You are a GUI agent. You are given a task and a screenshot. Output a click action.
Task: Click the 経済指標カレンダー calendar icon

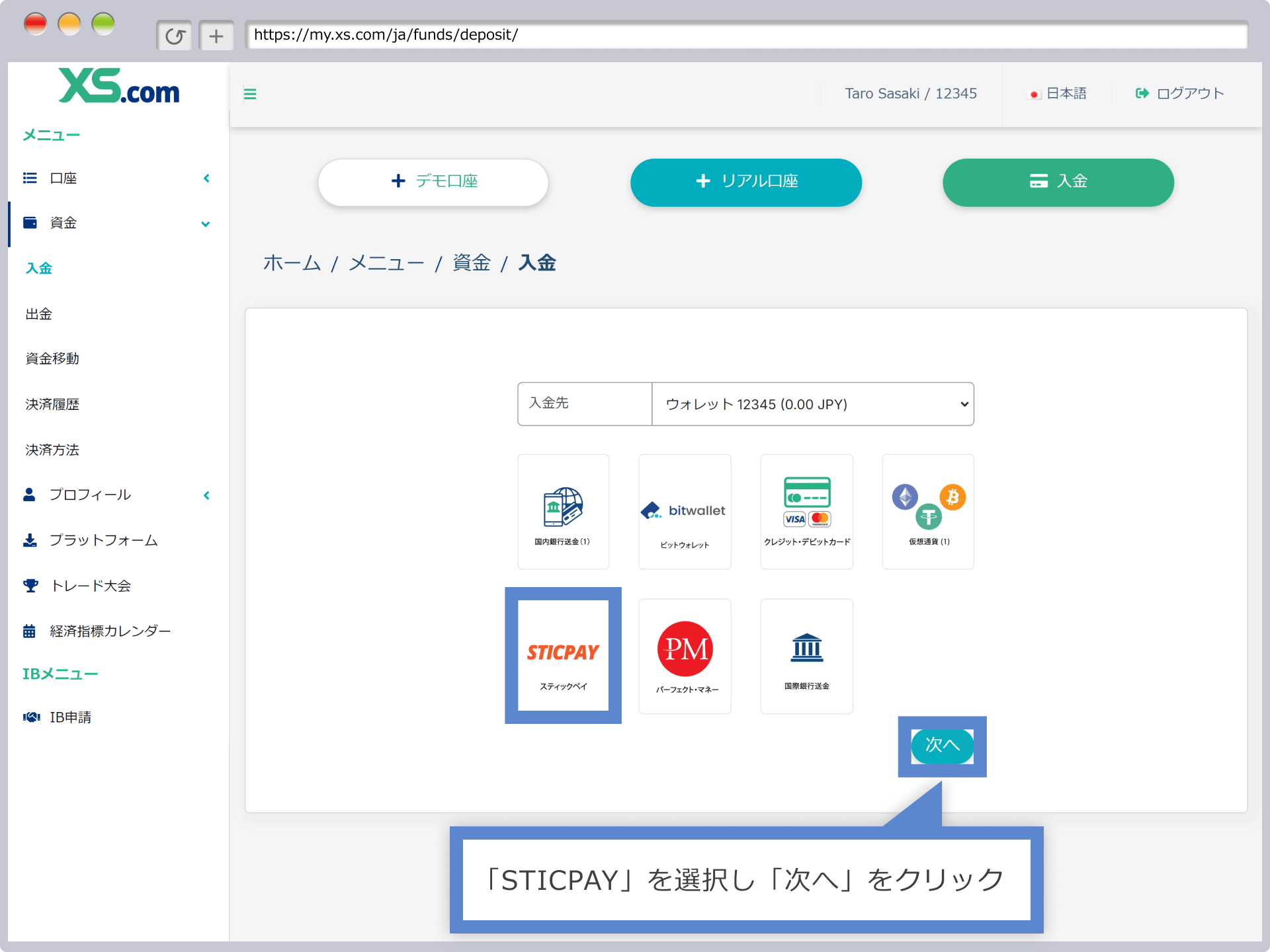[x=29, y=631]
